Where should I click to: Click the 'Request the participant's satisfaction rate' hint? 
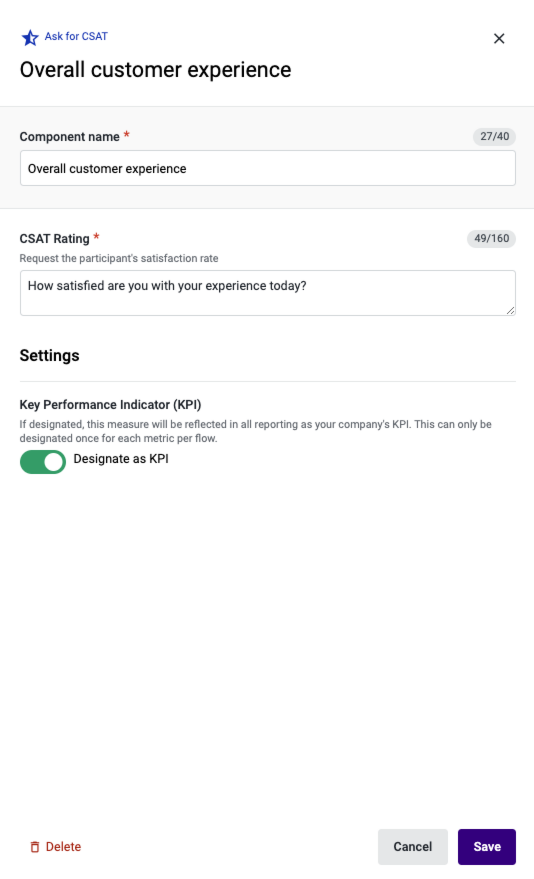pos(119,258)
